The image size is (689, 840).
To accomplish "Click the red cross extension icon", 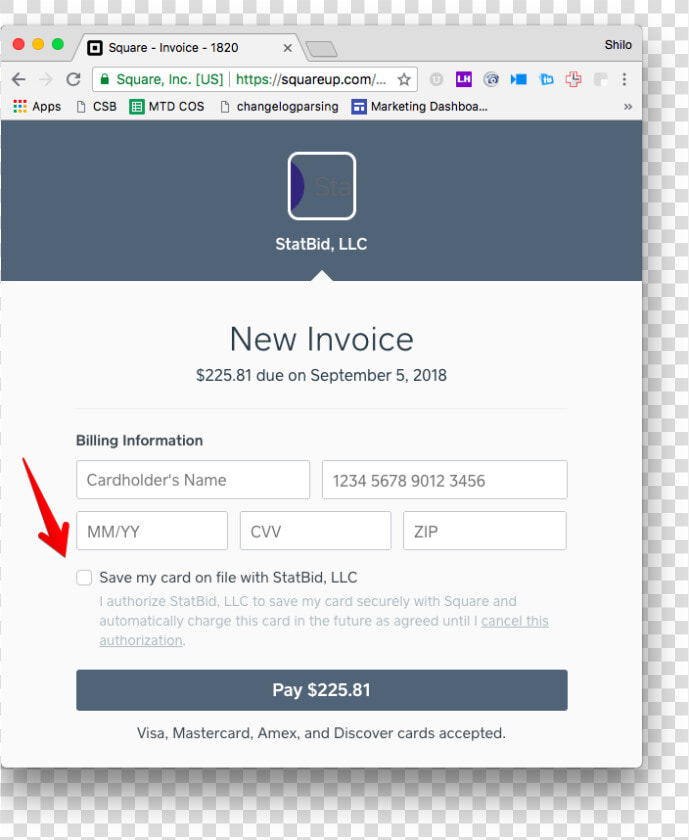I will pos(573,79).
